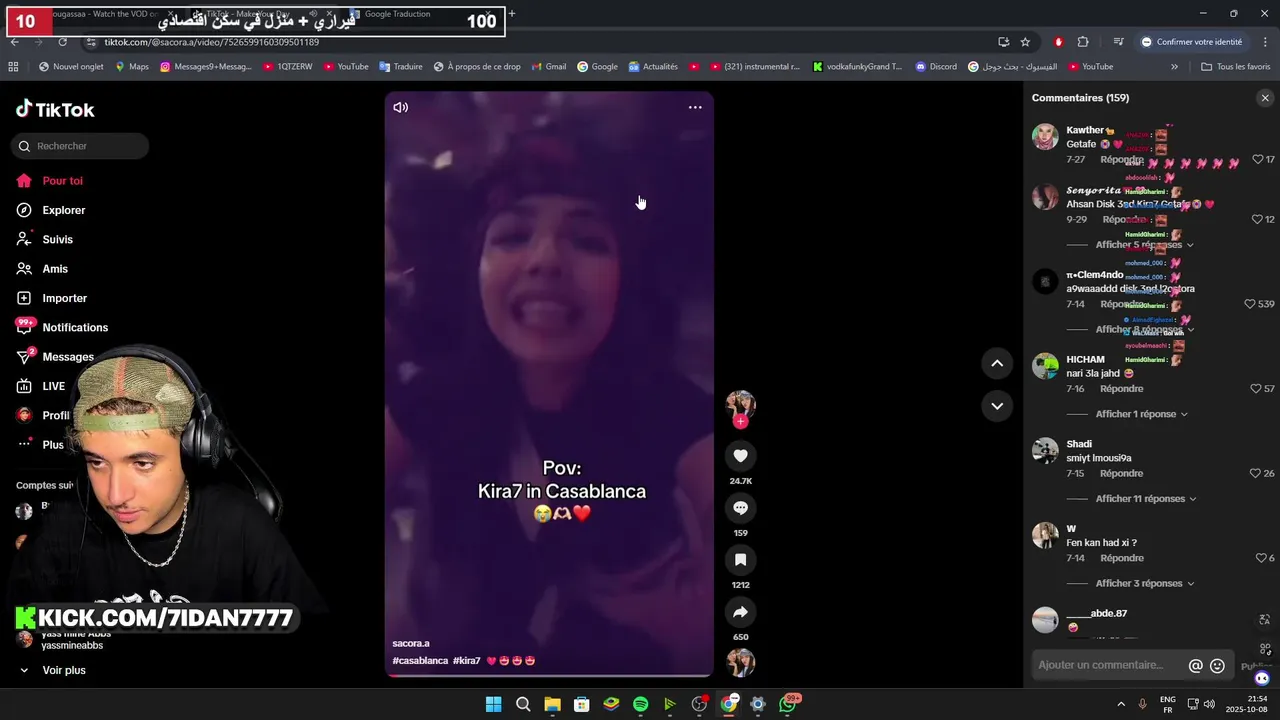This screenshot has height=720, width=1280.
Task: Expand Afficher 1 réponse under HICHAM
Action: 1141,414
